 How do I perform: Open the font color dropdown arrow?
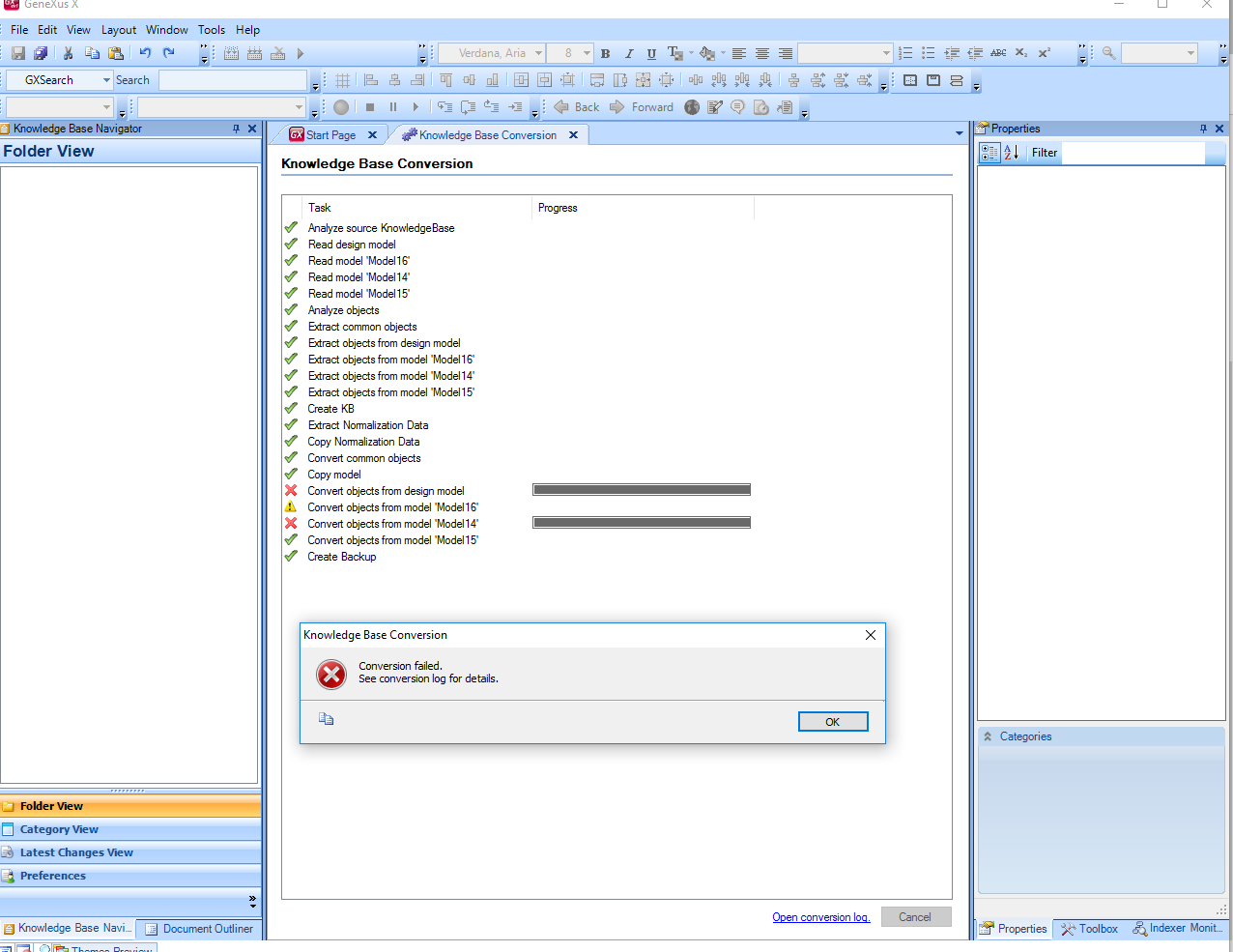pyautogui.click(x=691, y=53)
